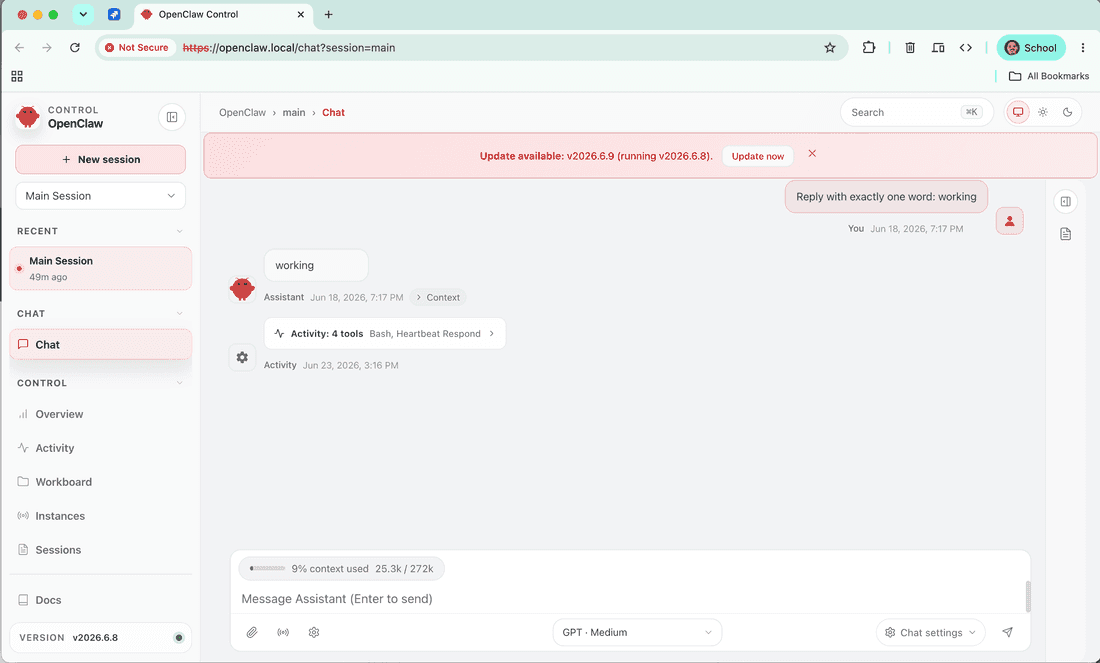The height and width of the screenshot is (663, 1100).
Task: Select system theme monitor icon
Action: (x=1018, y=112)
